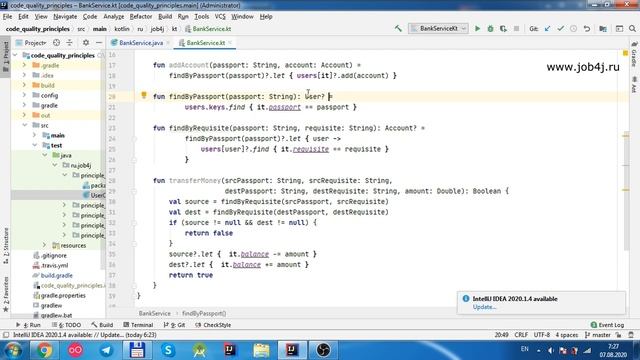This screenshot has height=360, width=640.
Task: Open the BankServiceKt run configuration dropdown
Action: pos(438,29)
